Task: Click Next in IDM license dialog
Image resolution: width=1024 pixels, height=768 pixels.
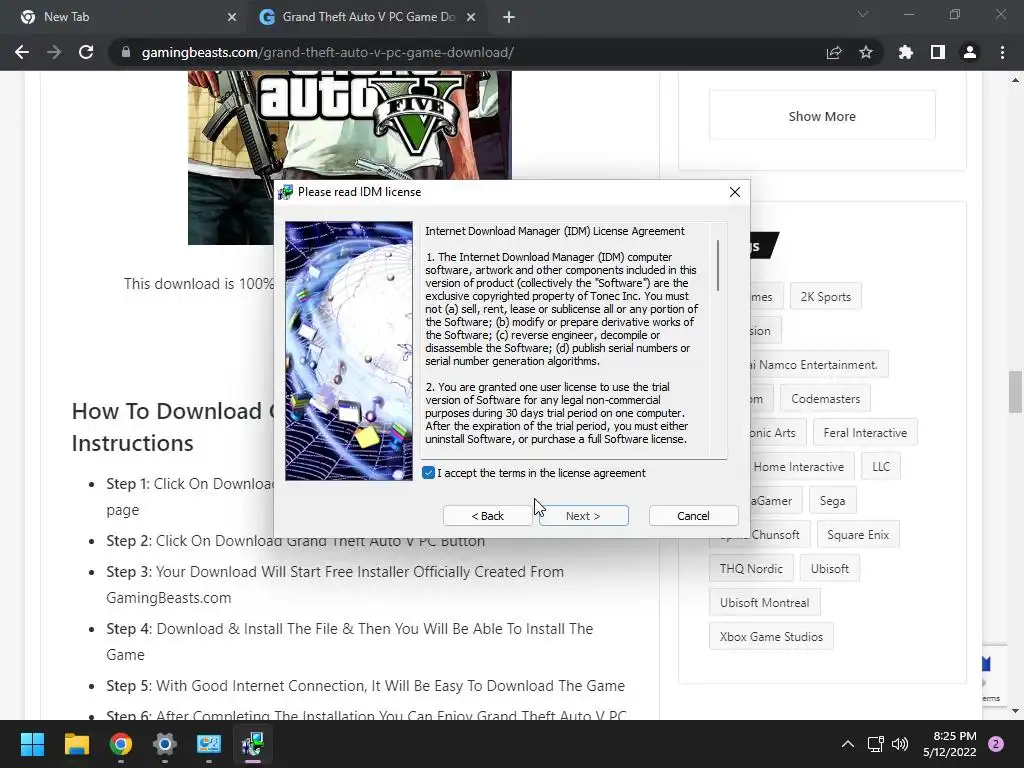Action: pyautogui.click(x=583, y=516)
